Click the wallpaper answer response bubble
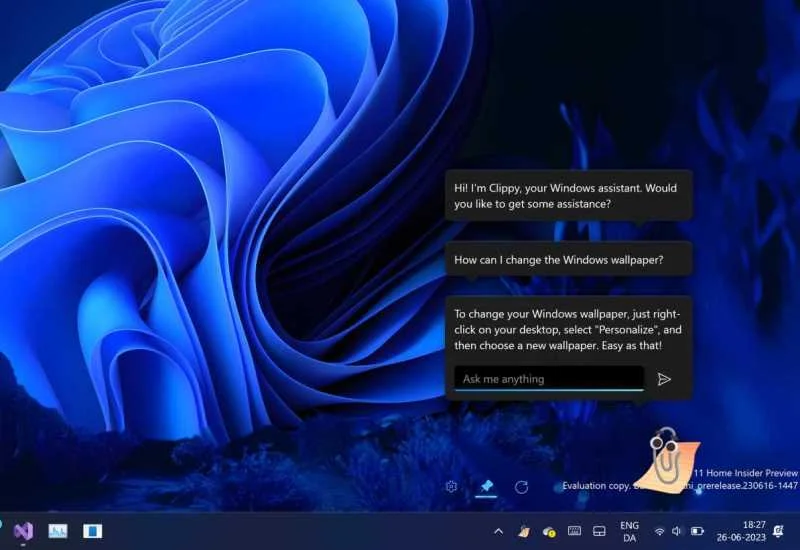The width and height of the screenshot is (800, 550). pyautogui.click(x=568, y=329)
